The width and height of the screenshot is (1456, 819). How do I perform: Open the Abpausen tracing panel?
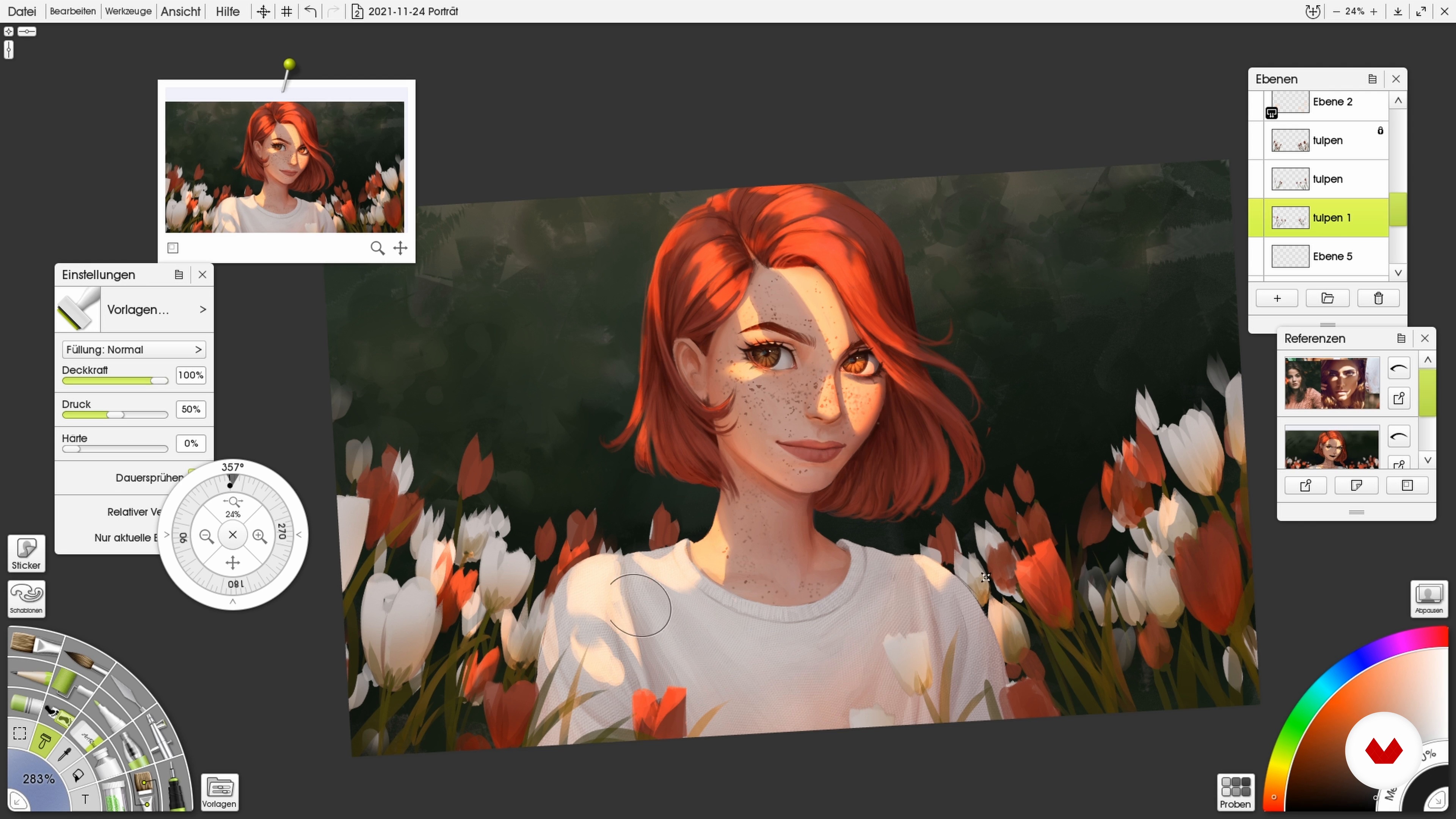click(x=1429, y=599)
